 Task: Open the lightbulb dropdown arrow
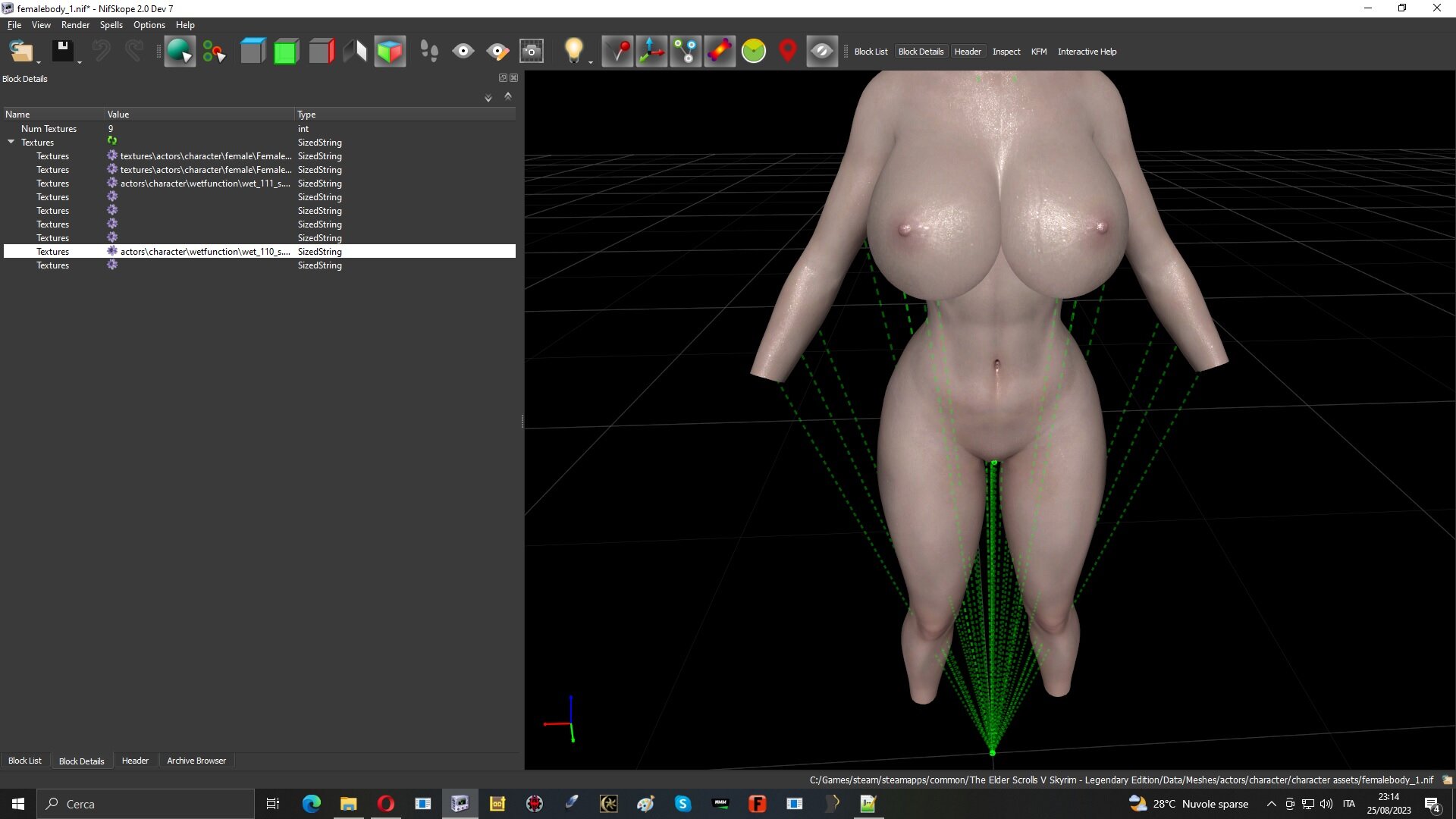pyautogui.click(x=591, y=62)
